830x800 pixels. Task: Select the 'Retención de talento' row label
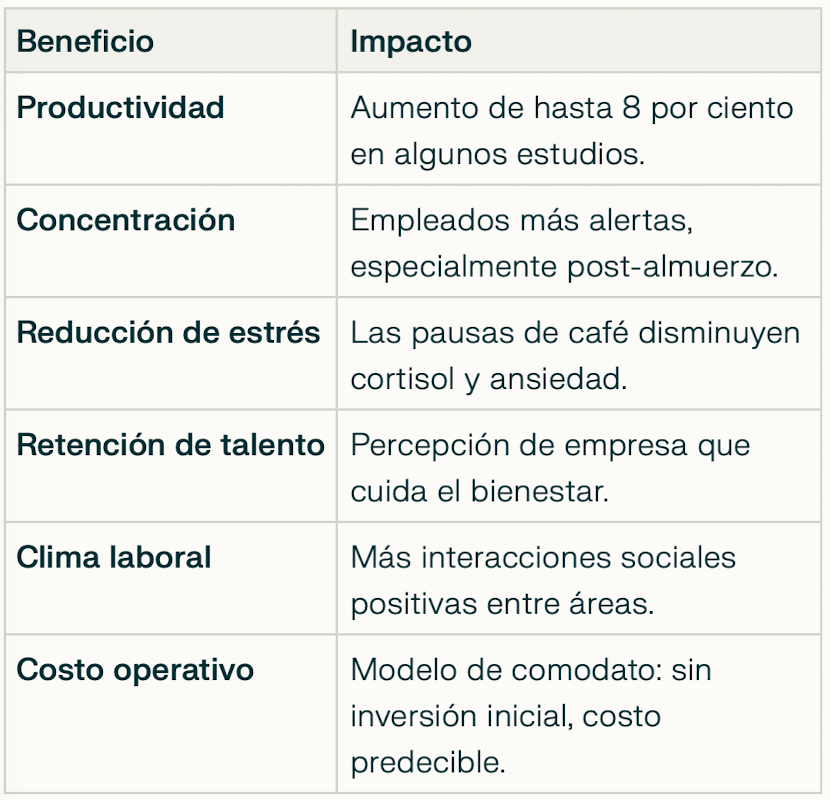(x=171, y=445)
